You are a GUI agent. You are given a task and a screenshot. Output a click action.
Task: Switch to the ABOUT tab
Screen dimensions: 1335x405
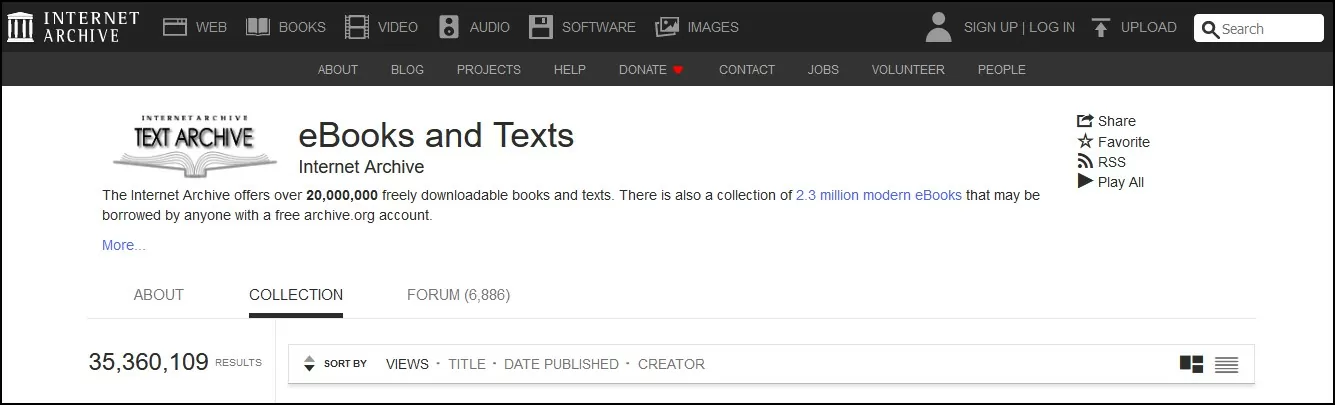pyautogui.click(x=159, y=295)
